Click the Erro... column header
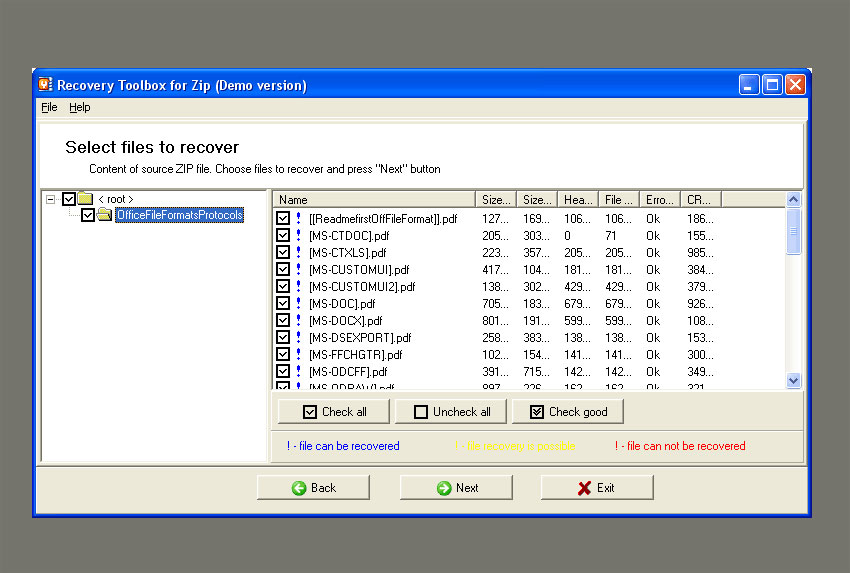 pyautogui.click(x=660, y=199)
